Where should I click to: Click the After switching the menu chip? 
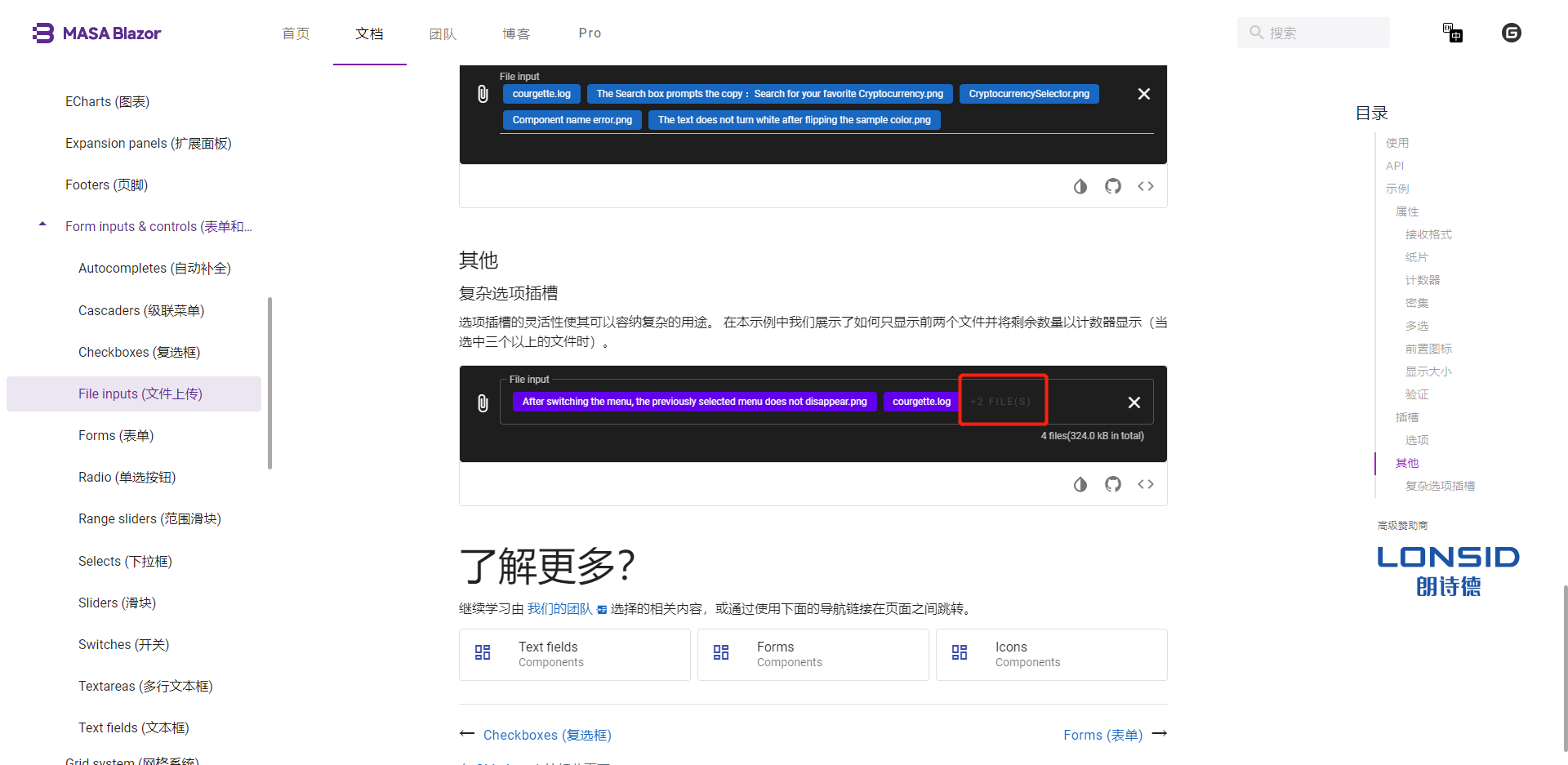[694, 402]
